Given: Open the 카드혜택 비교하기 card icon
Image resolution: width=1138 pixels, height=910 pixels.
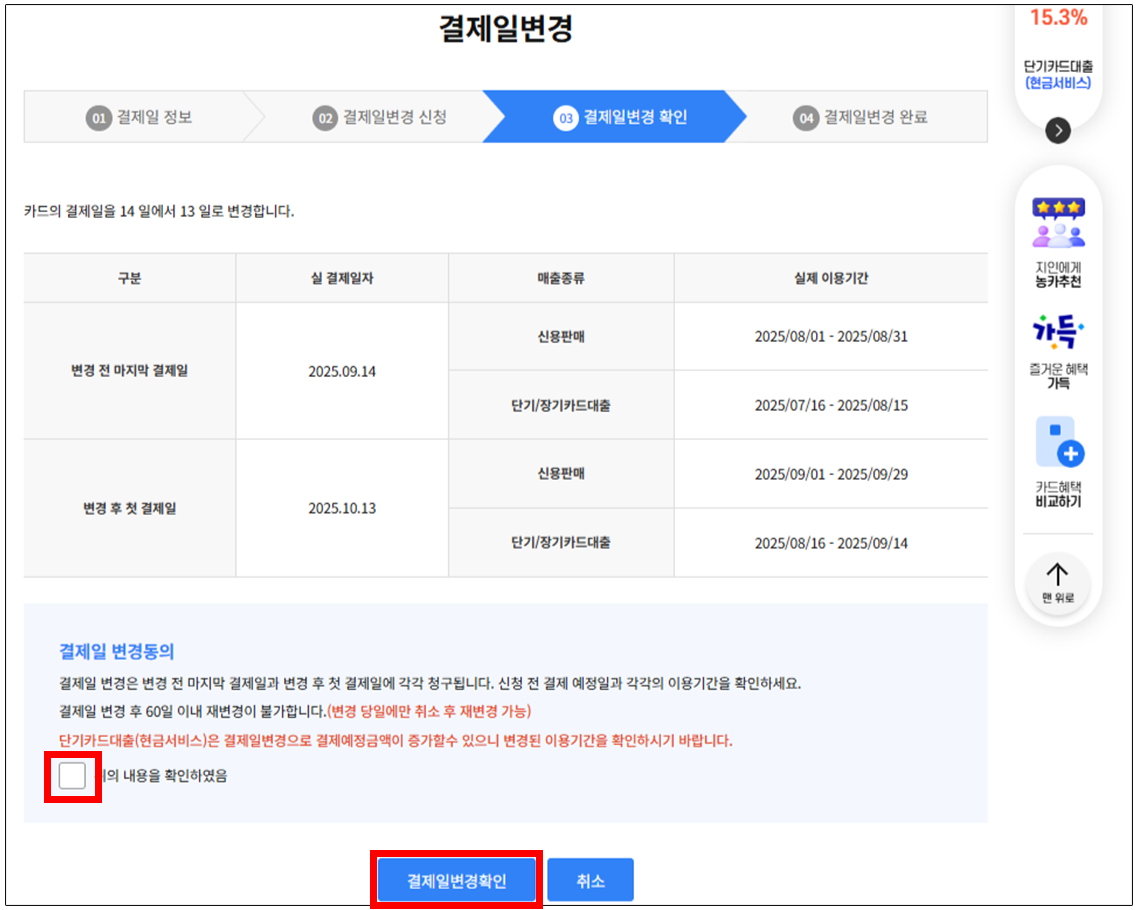Looking at the screenshot, I should 1058,442.
